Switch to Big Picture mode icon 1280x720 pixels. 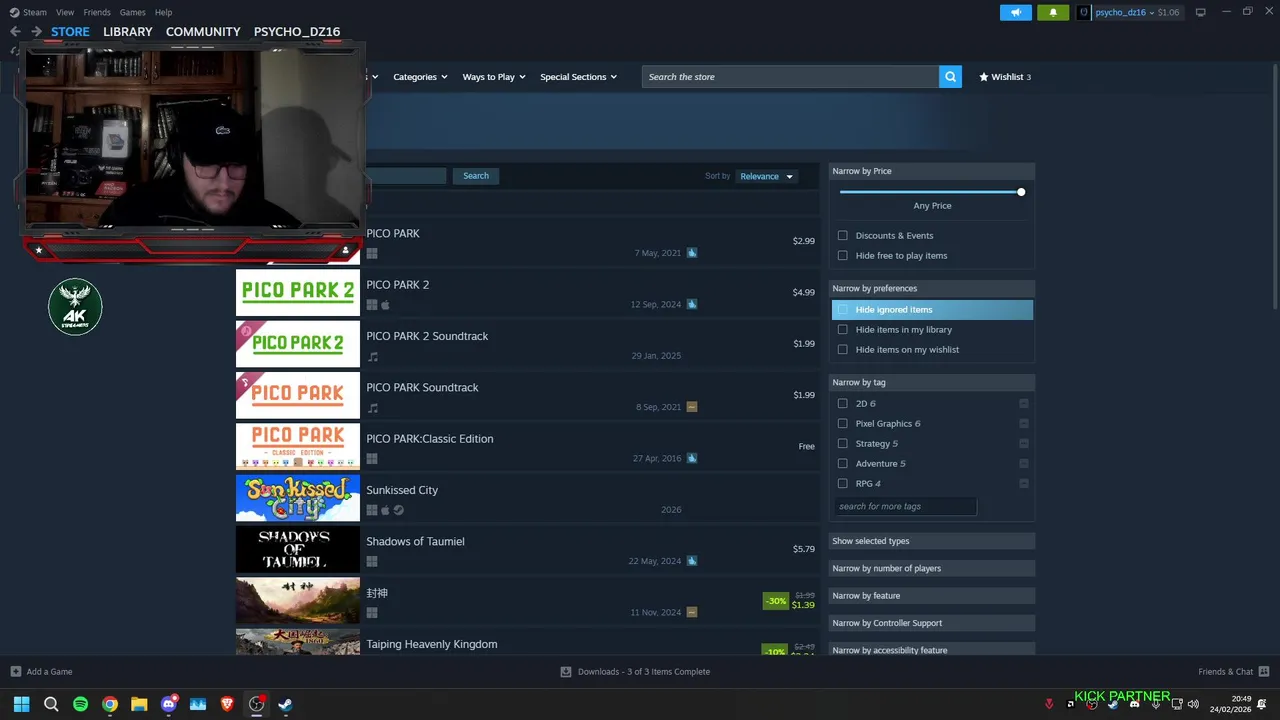click(x=1200, y=12)
